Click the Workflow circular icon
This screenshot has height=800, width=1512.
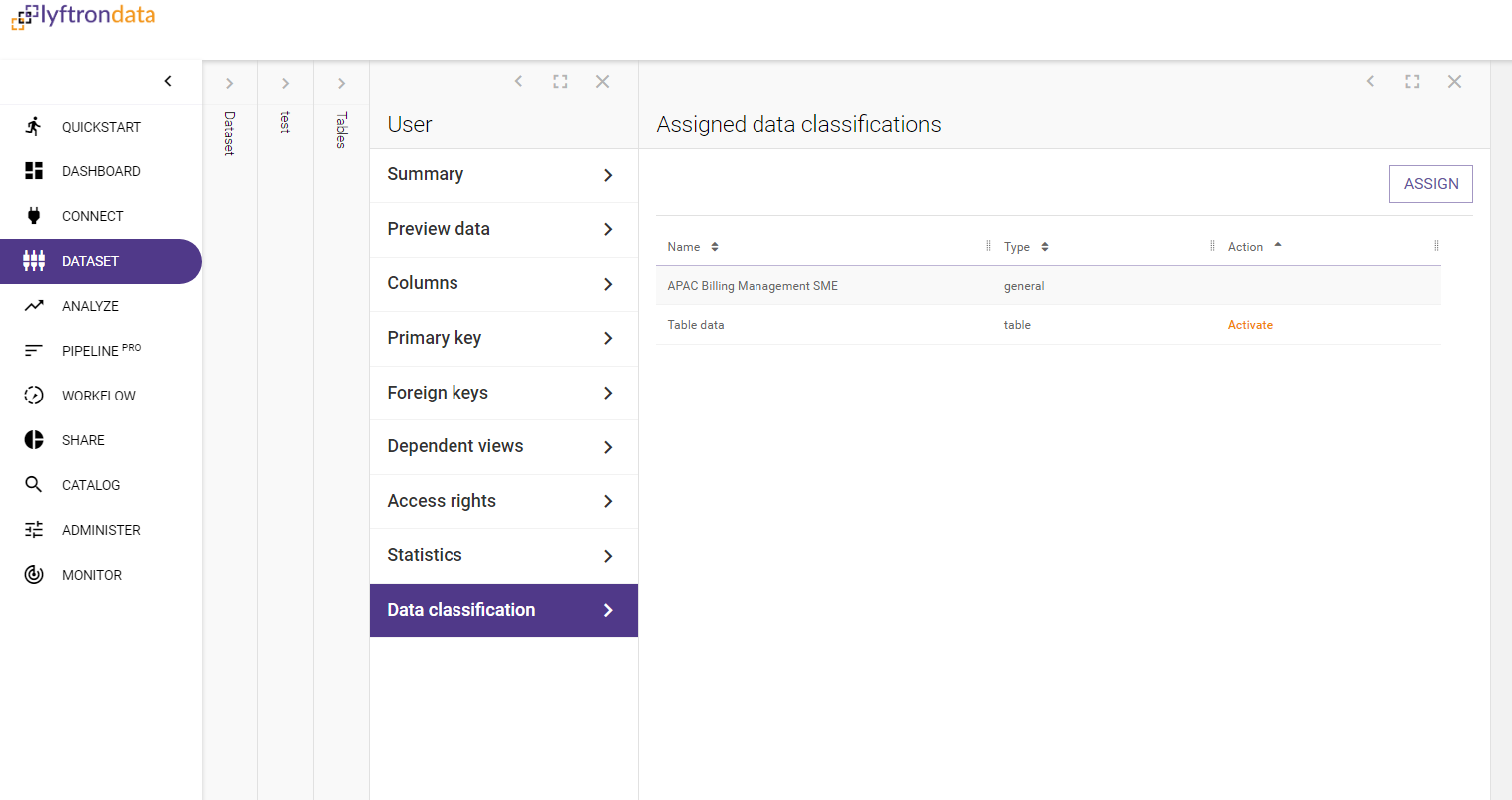[x=34, y=395]
